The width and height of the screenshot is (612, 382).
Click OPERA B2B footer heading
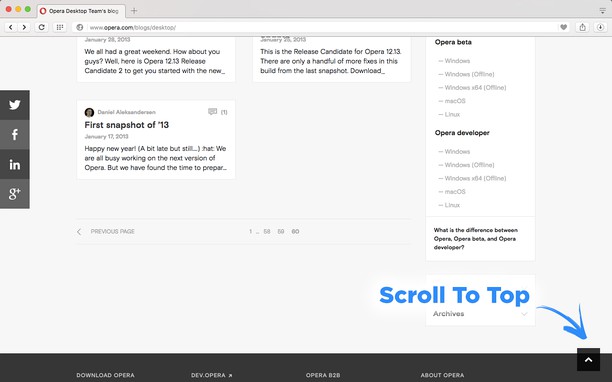[323, 375]
